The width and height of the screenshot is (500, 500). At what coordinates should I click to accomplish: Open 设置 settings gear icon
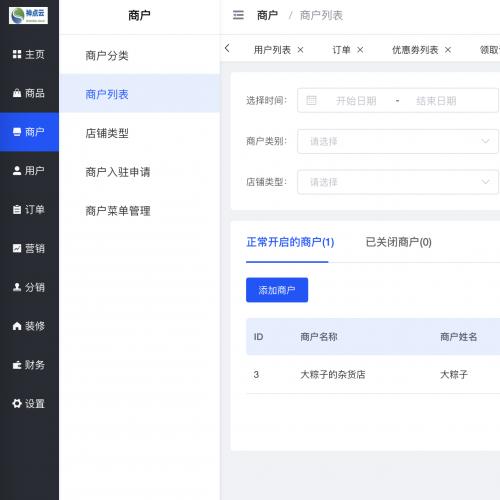[17, 404]
